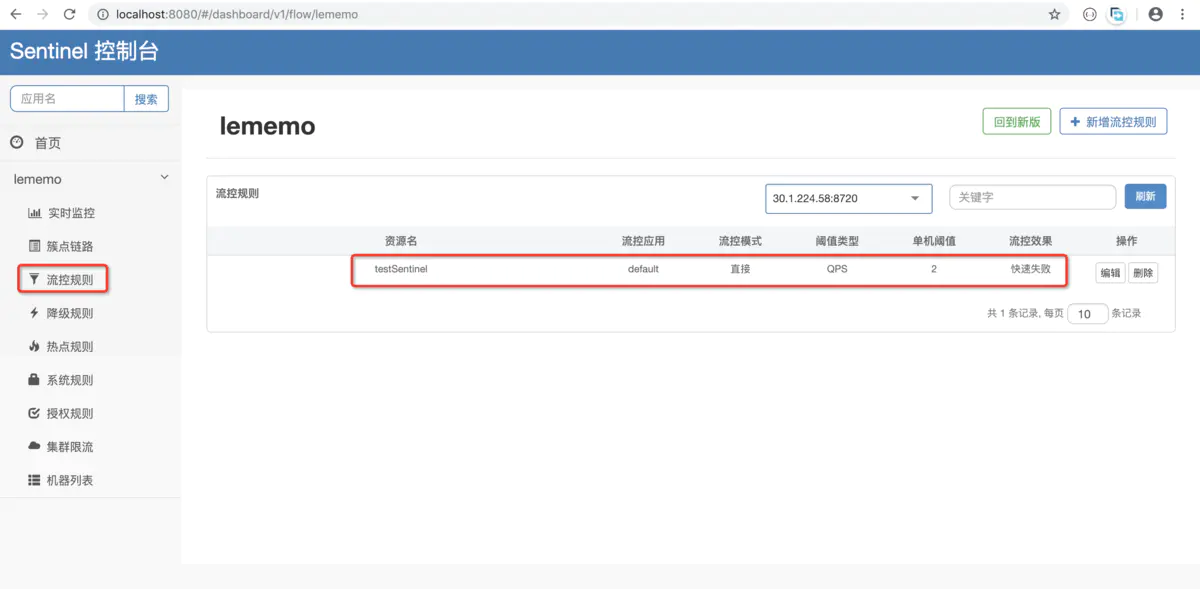Image resolution: width=1200 pixels, height=589 pixels.
Task: Open the browser three-dot menu
Action: point(1184,15)
